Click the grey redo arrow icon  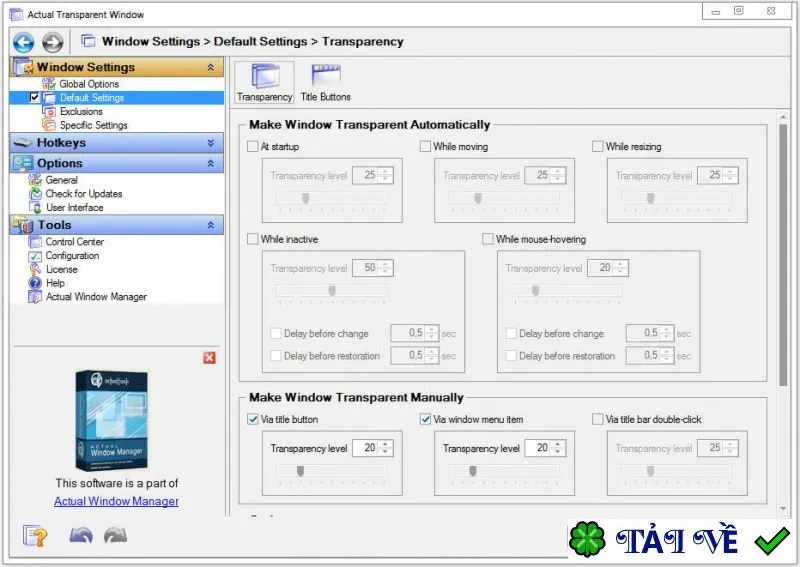115,535
